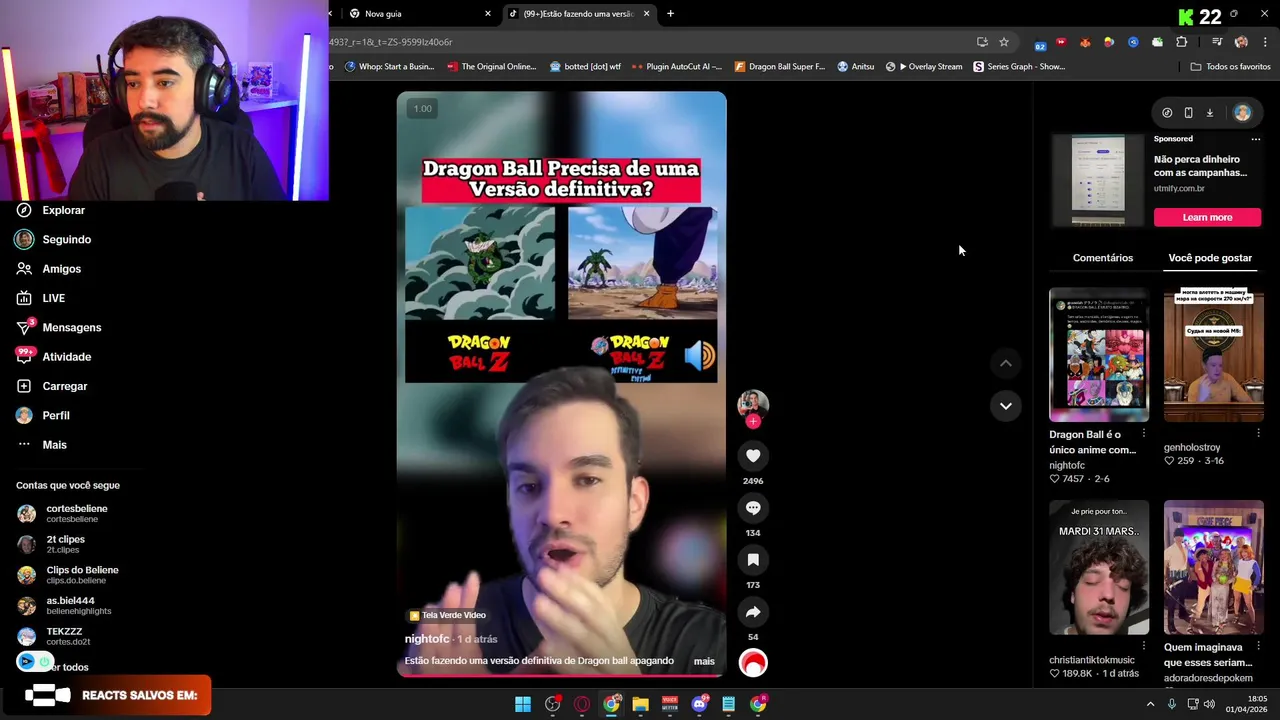Open Mensagens in the sidebar

71,327
